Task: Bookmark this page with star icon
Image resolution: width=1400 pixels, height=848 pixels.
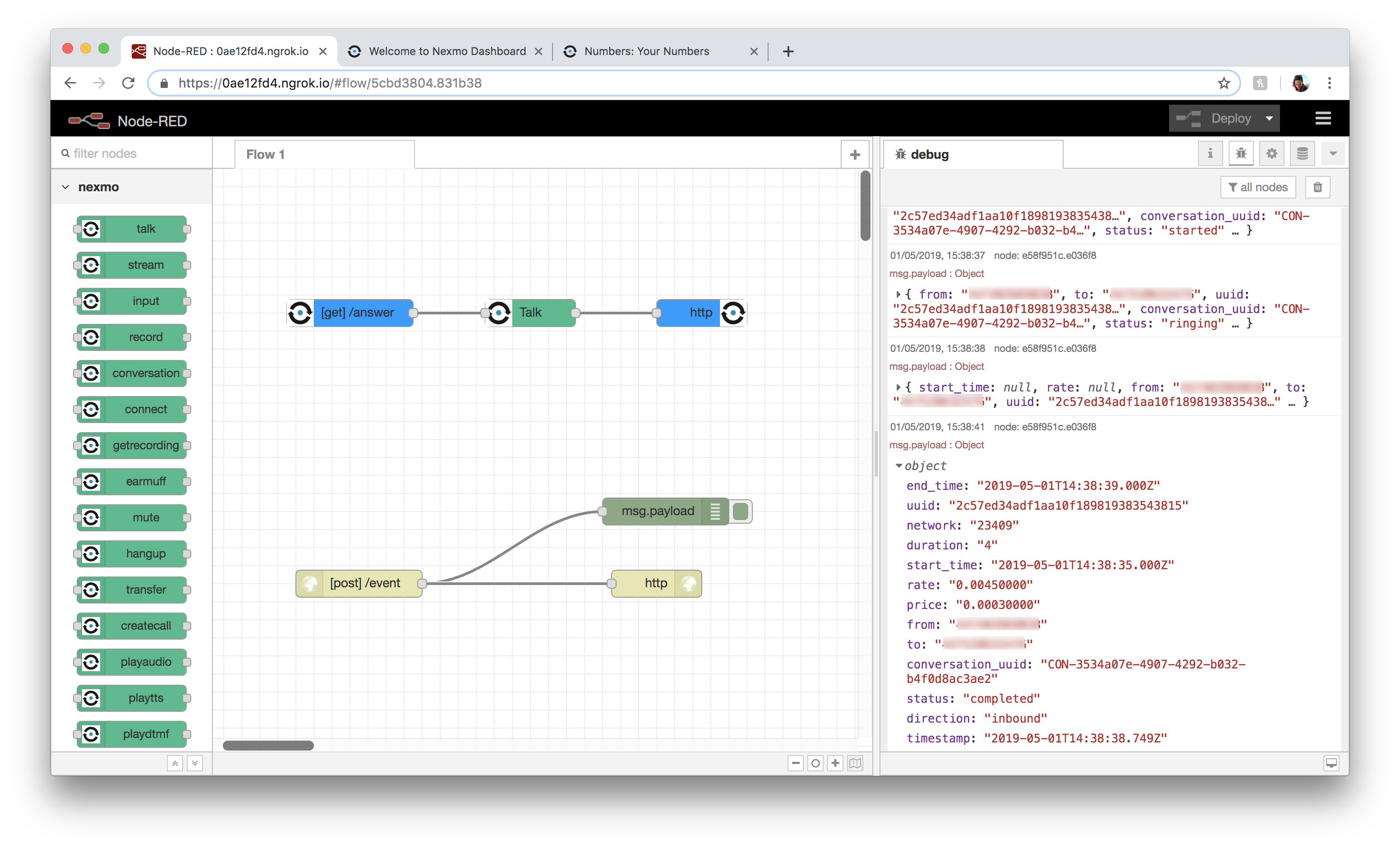Action: 1224,83
